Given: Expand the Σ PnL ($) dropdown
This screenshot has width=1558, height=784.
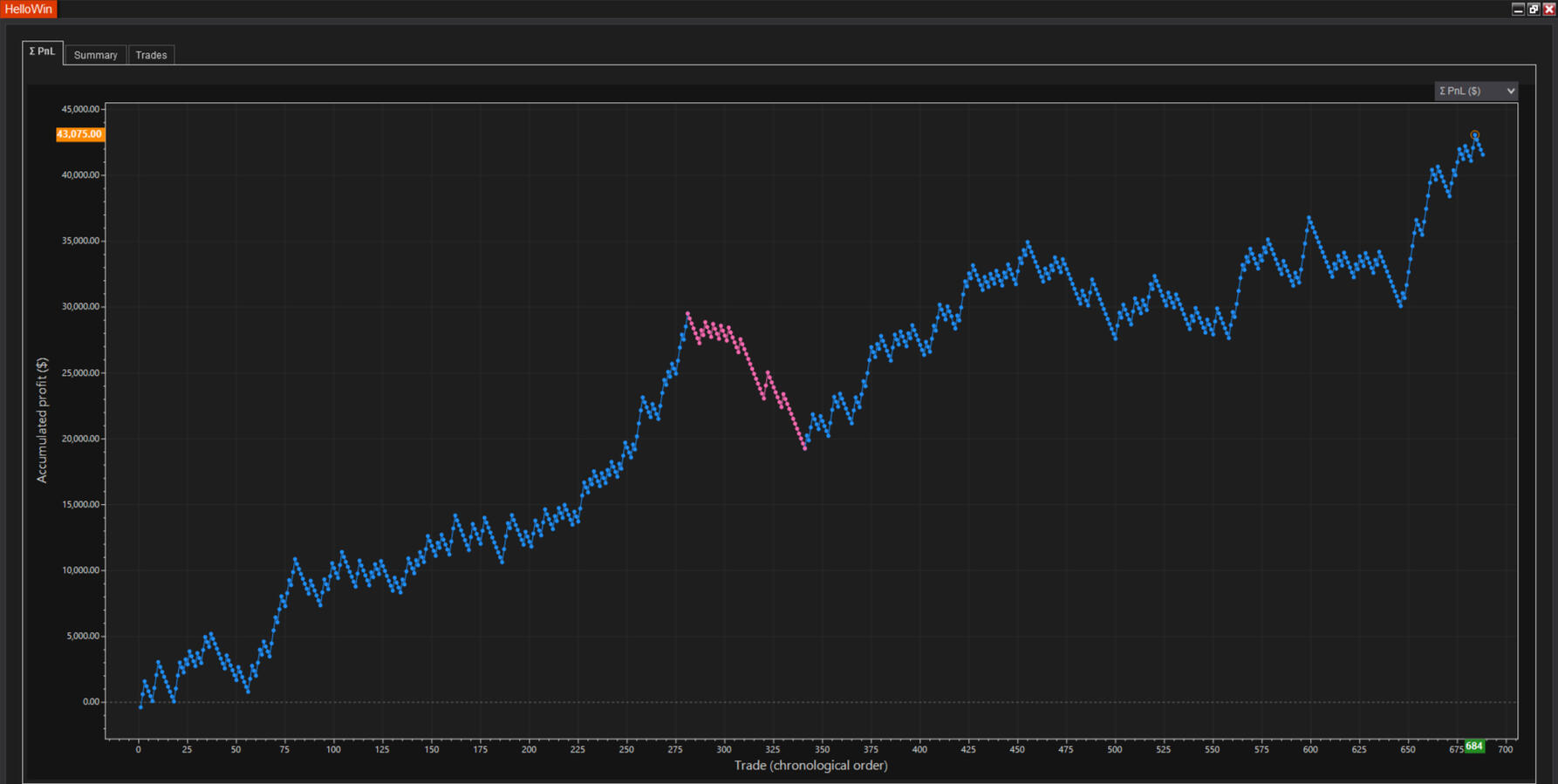Looking at the screenshot, I should (1476, 91).
